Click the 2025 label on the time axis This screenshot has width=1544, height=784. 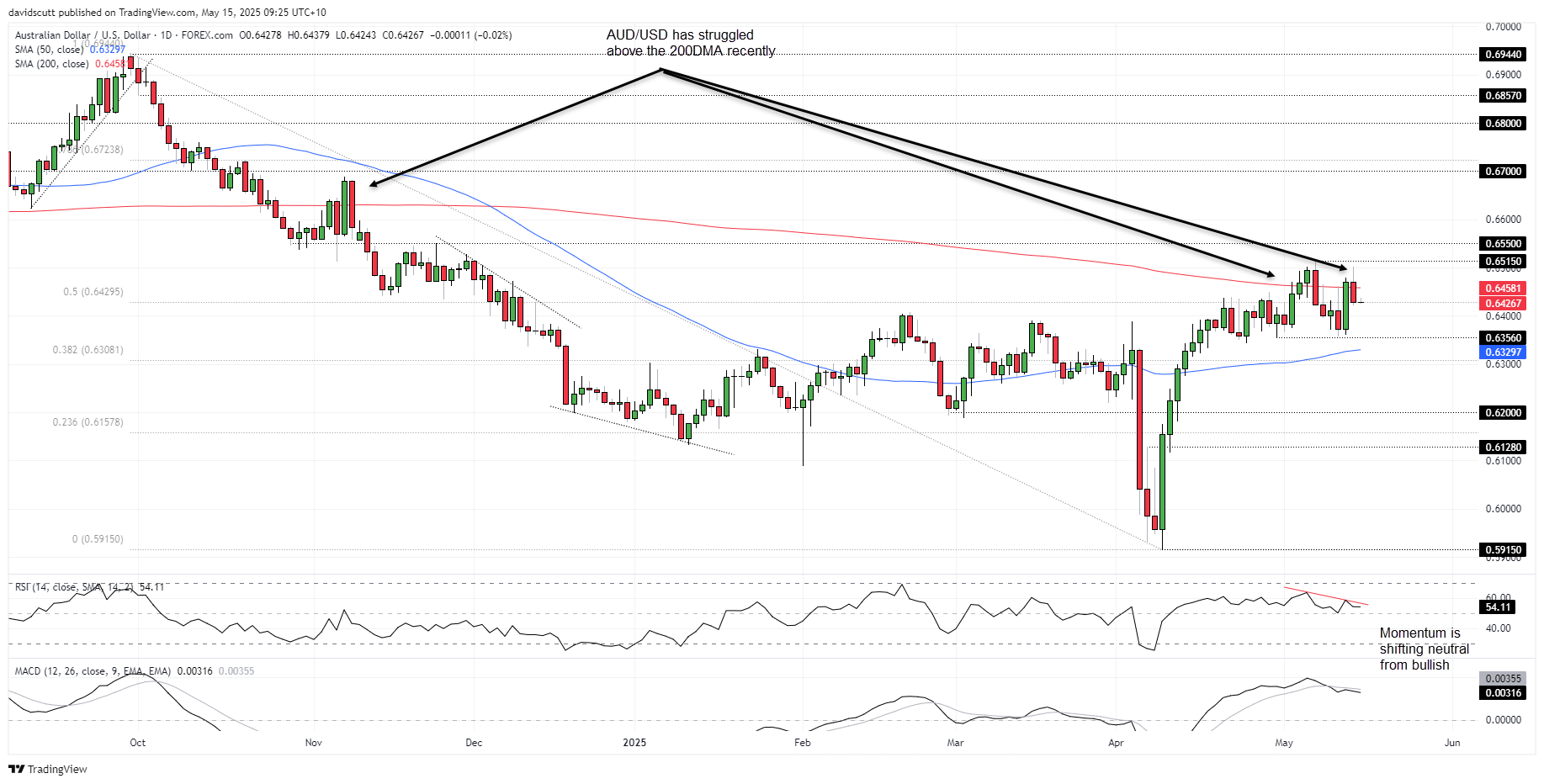pos(634,743)
